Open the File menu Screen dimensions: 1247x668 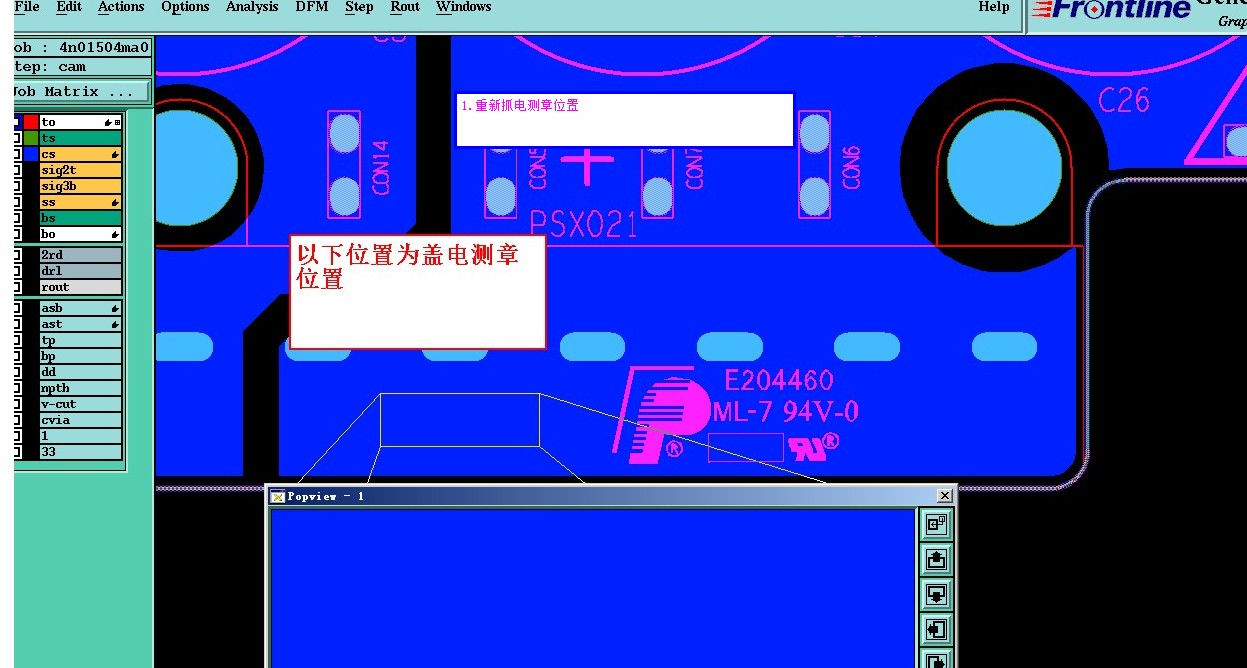coord(27,7)
